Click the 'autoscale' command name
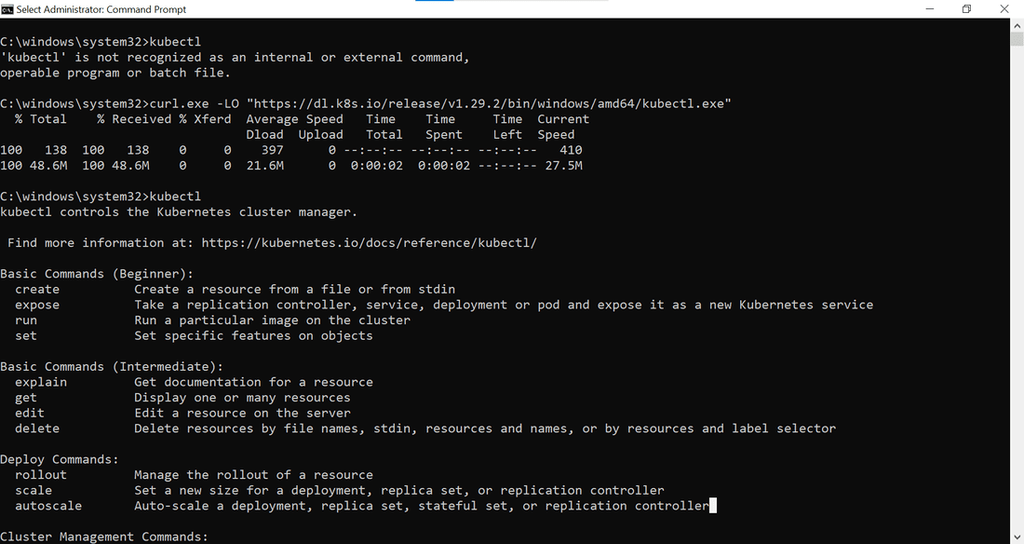 point(48,506)
